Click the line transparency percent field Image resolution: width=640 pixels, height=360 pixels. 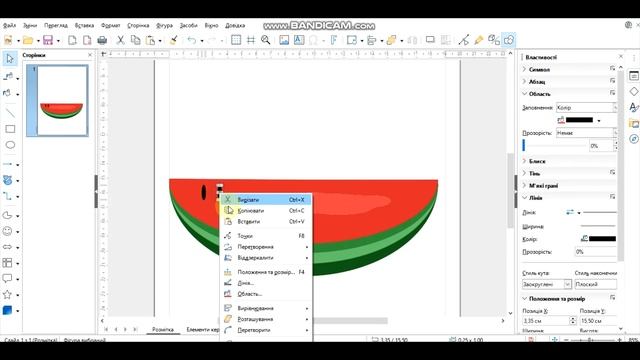(x=596, y=252)
